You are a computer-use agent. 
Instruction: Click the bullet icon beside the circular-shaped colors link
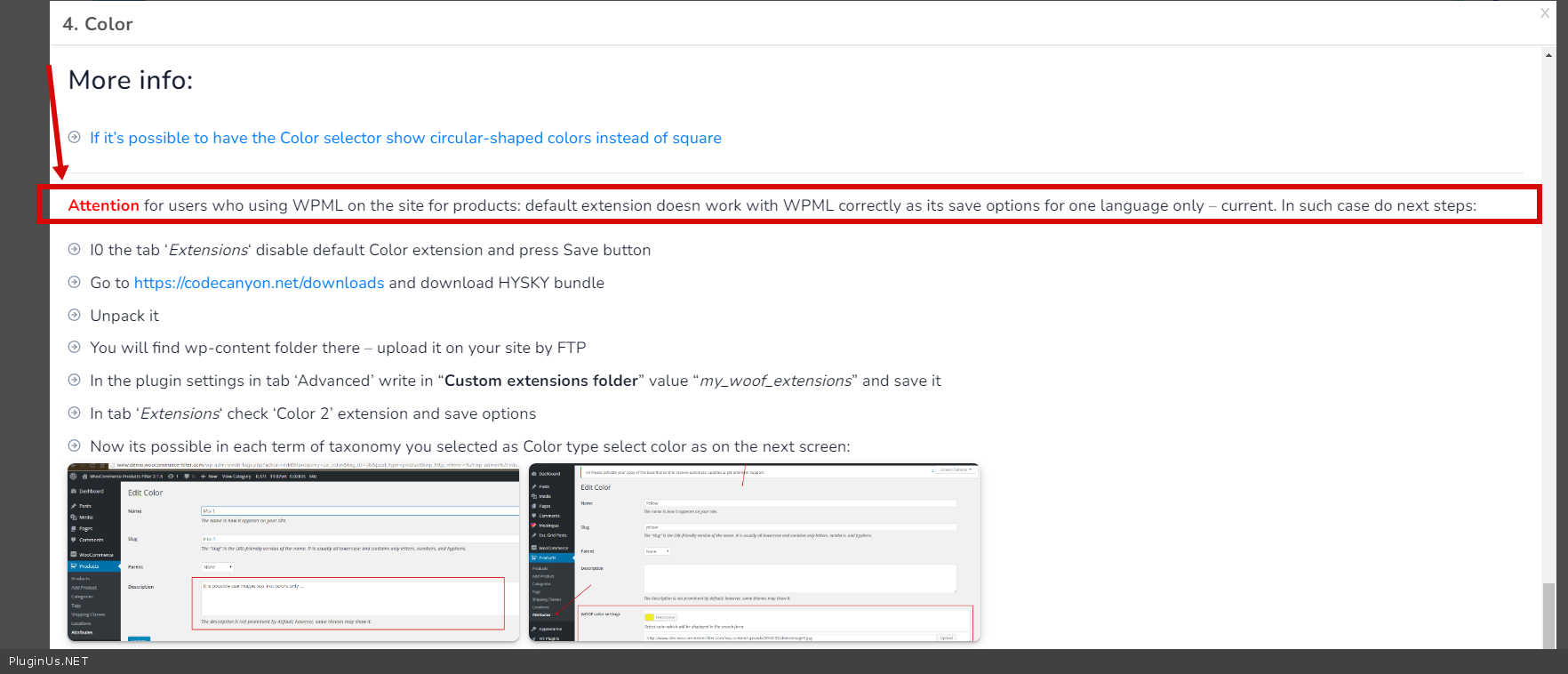[75, 137]
